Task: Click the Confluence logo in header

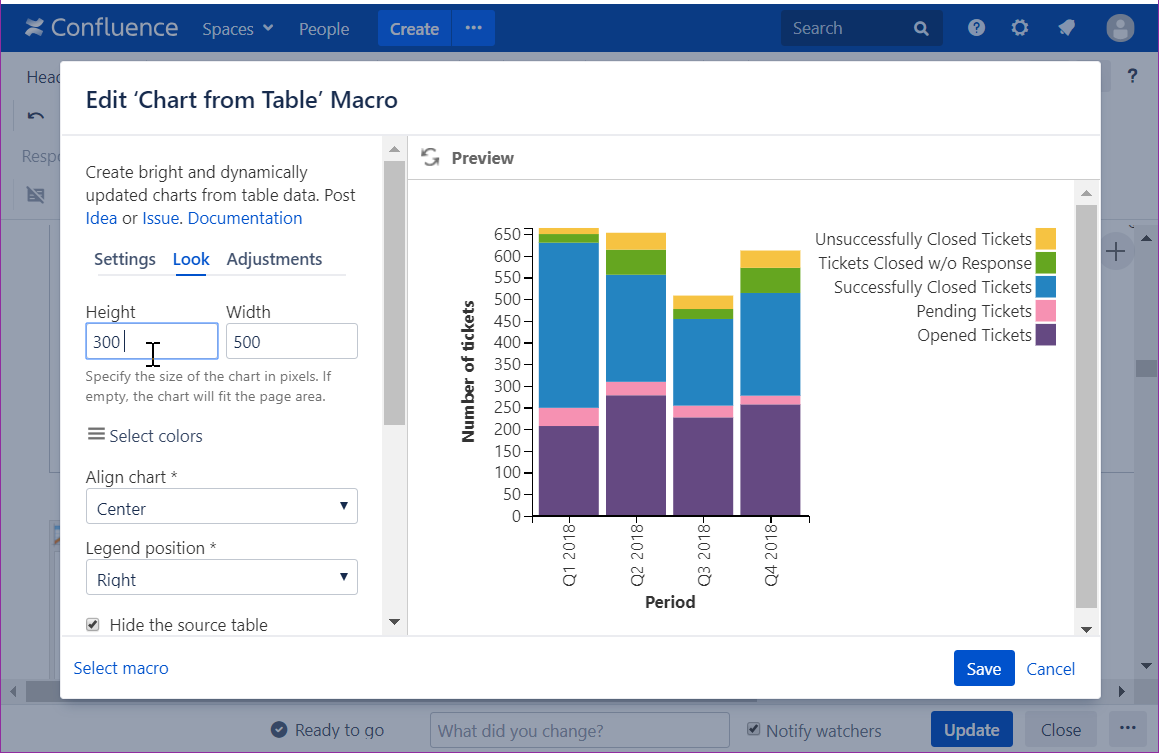Action: [x=101, y=28]
